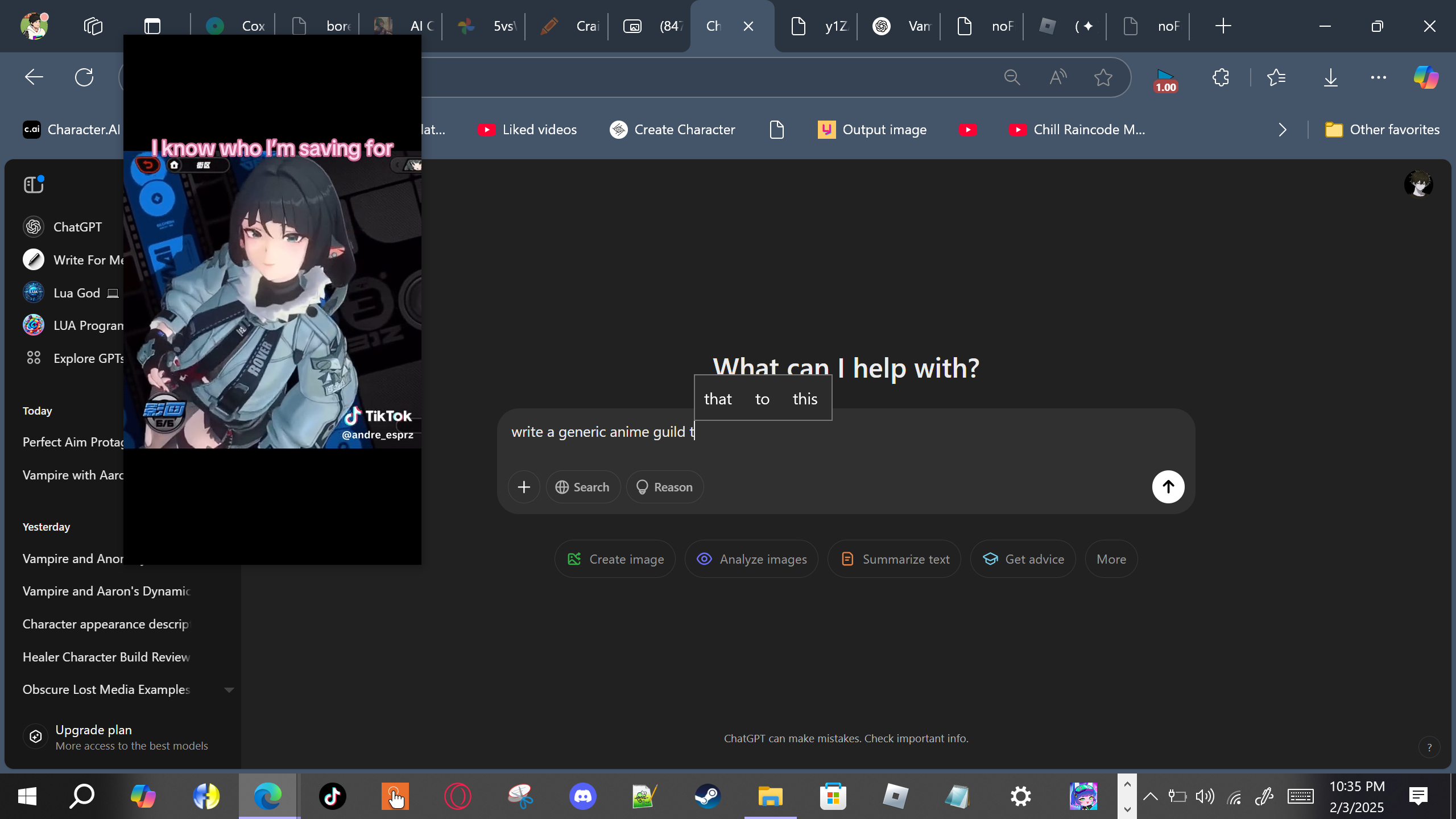Open the browser Downloads icon
The height and width of the screenshot is (819, 1456).
pos(1331,77)
